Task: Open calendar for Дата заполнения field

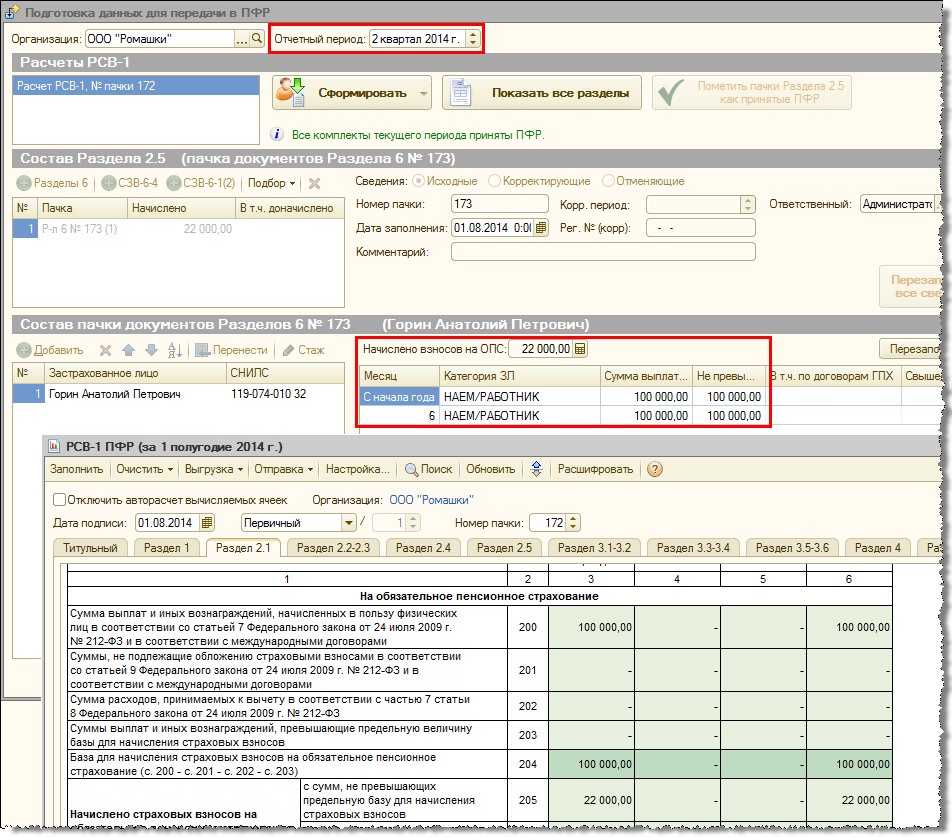Action: pos(541,227)
